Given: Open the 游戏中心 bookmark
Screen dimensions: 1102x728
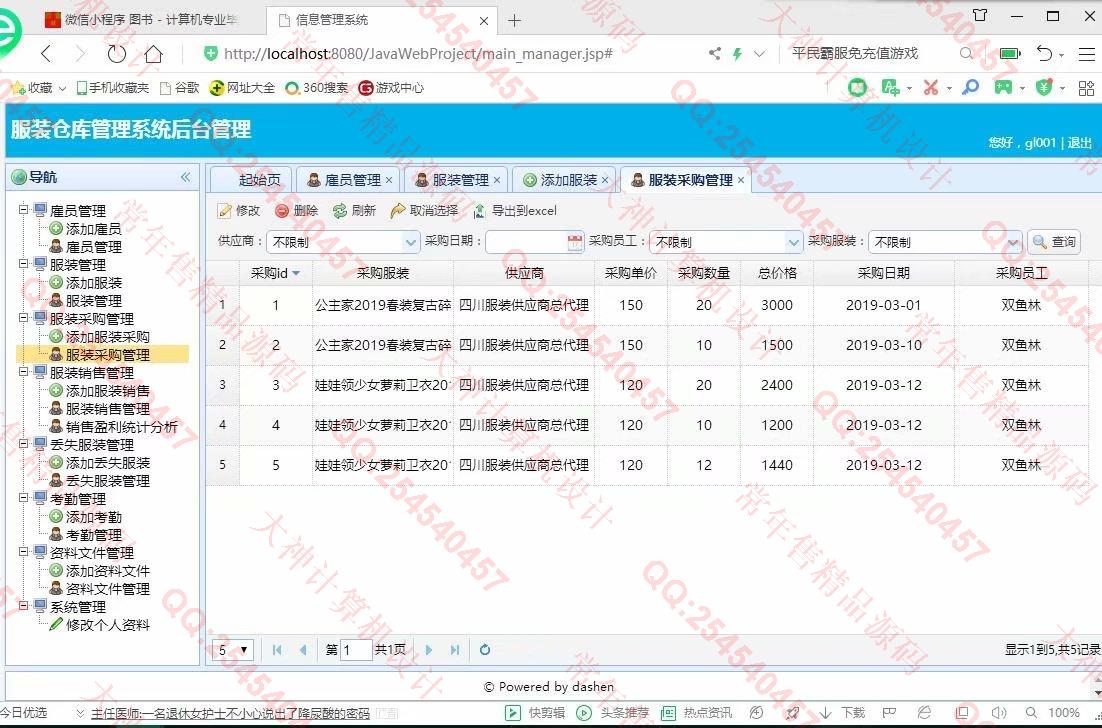Looking at the screenshot, I should [x=391, y=88].
